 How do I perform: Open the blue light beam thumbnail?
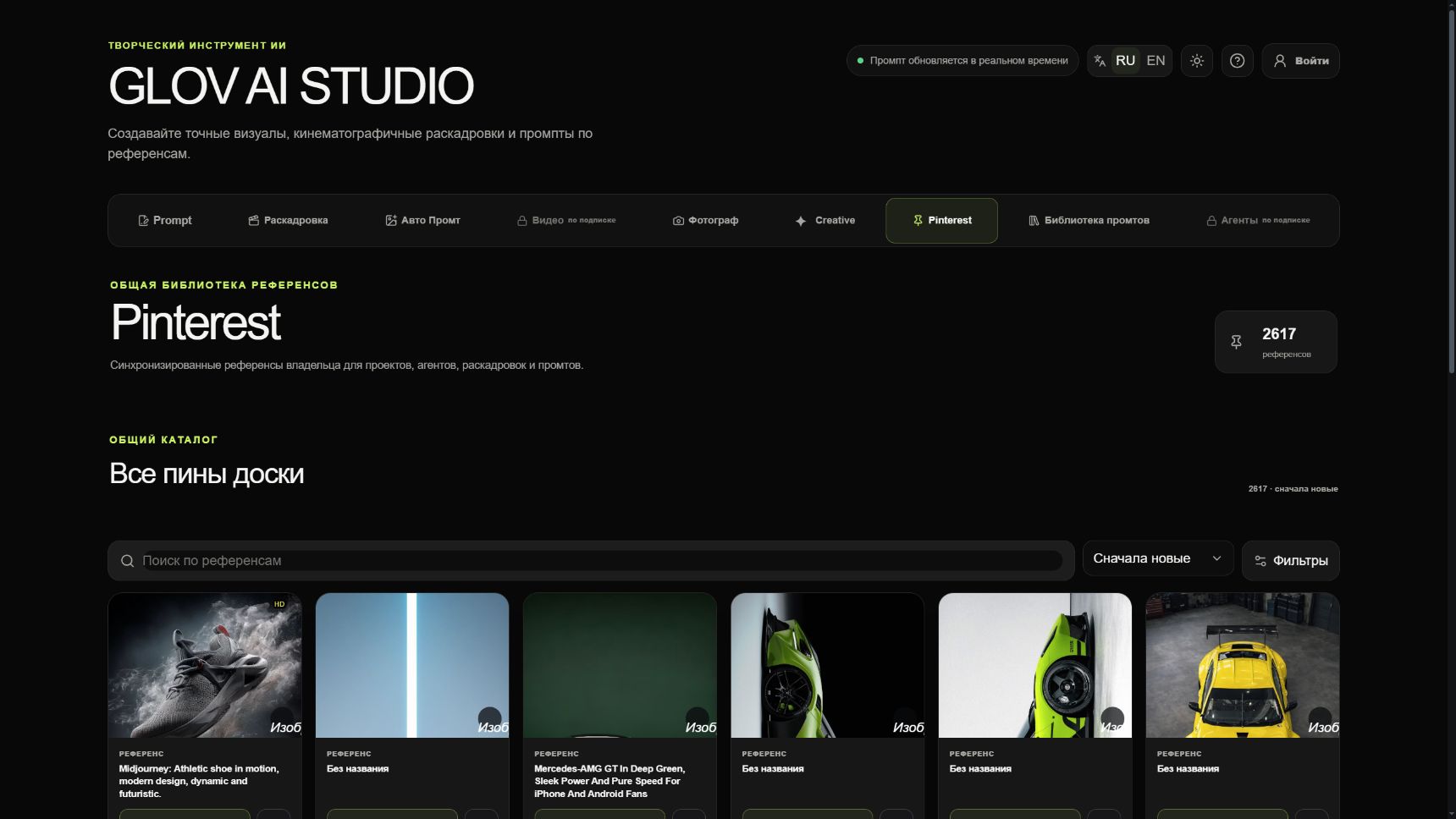tap(412, 665)
